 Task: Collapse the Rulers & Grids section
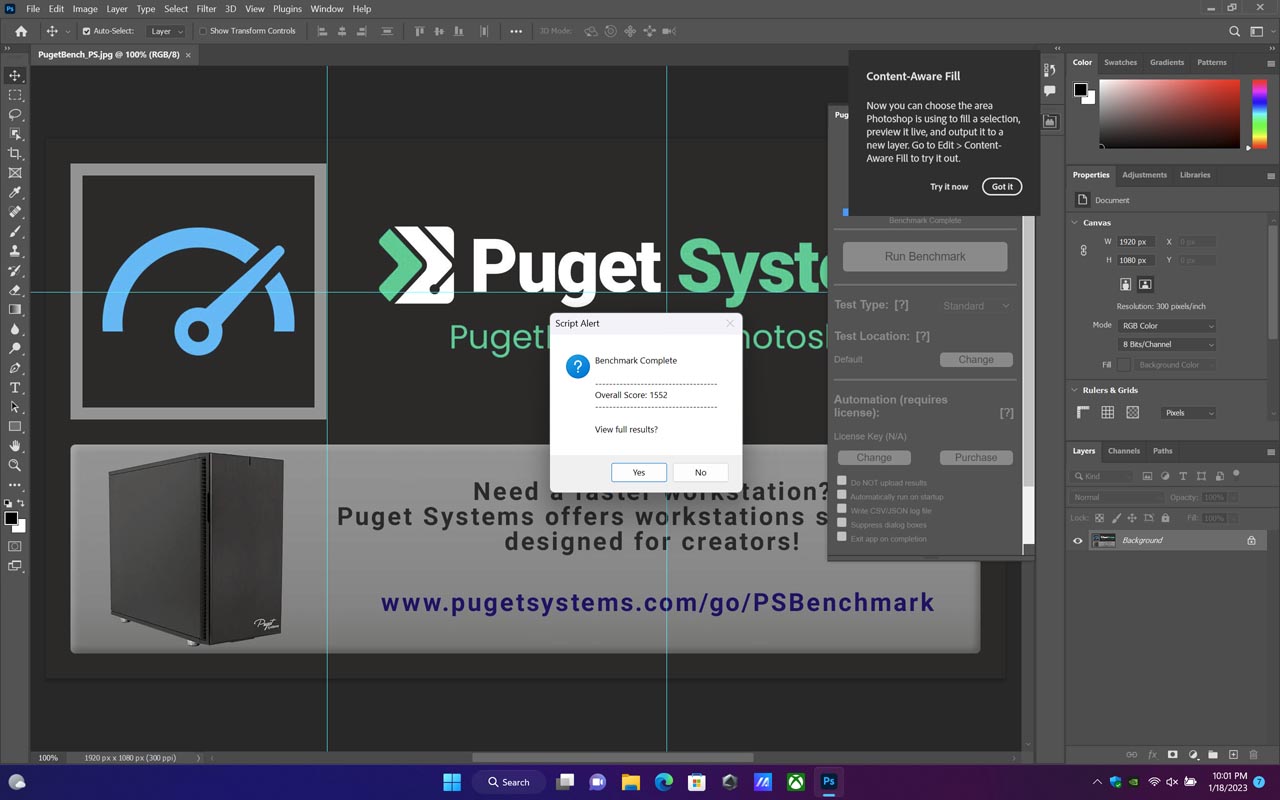pyautogui.click(x=1075, y=390)
